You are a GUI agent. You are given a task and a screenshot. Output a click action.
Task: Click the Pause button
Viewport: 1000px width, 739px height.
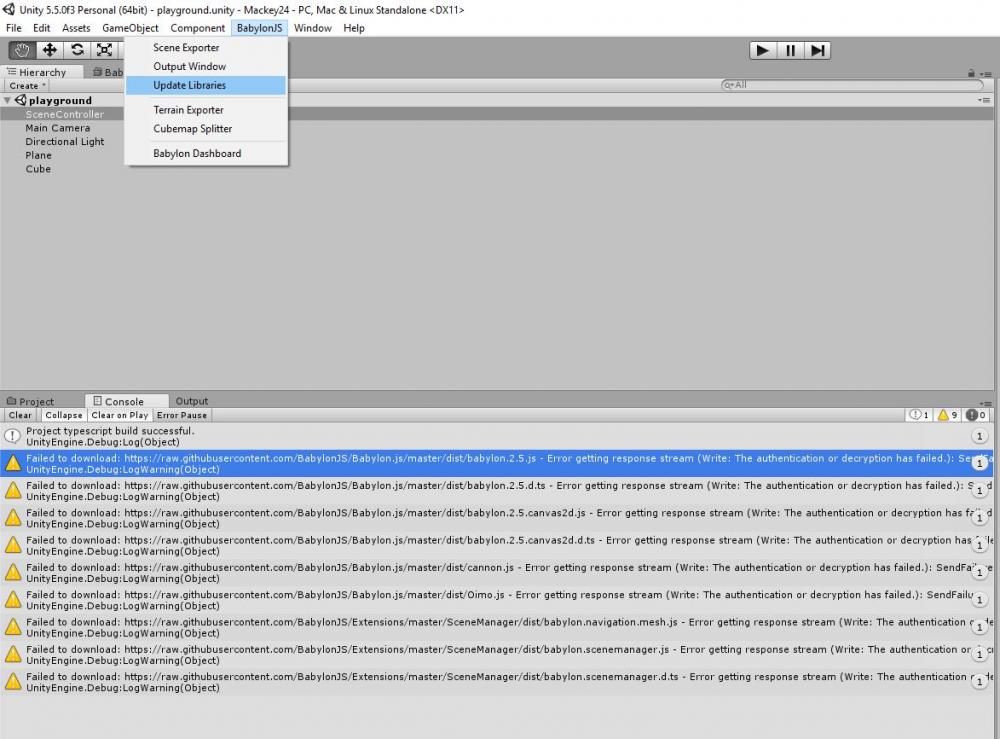(x=790, y=50)
